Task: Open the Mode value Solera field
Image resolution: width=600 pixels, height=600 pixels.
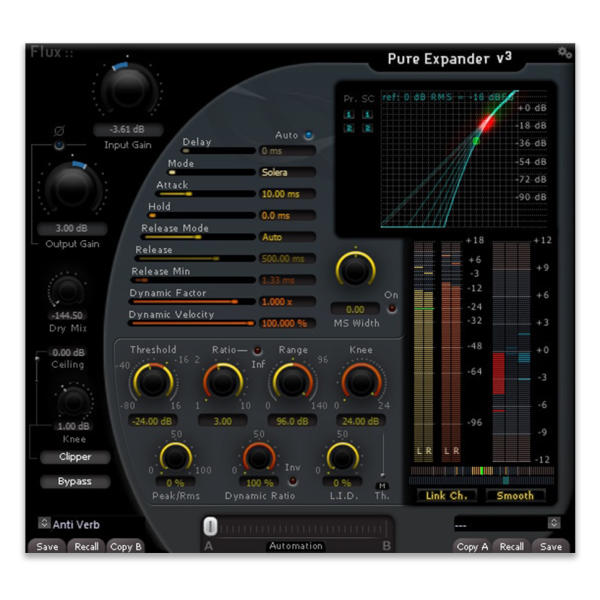Action: [287, 172]
